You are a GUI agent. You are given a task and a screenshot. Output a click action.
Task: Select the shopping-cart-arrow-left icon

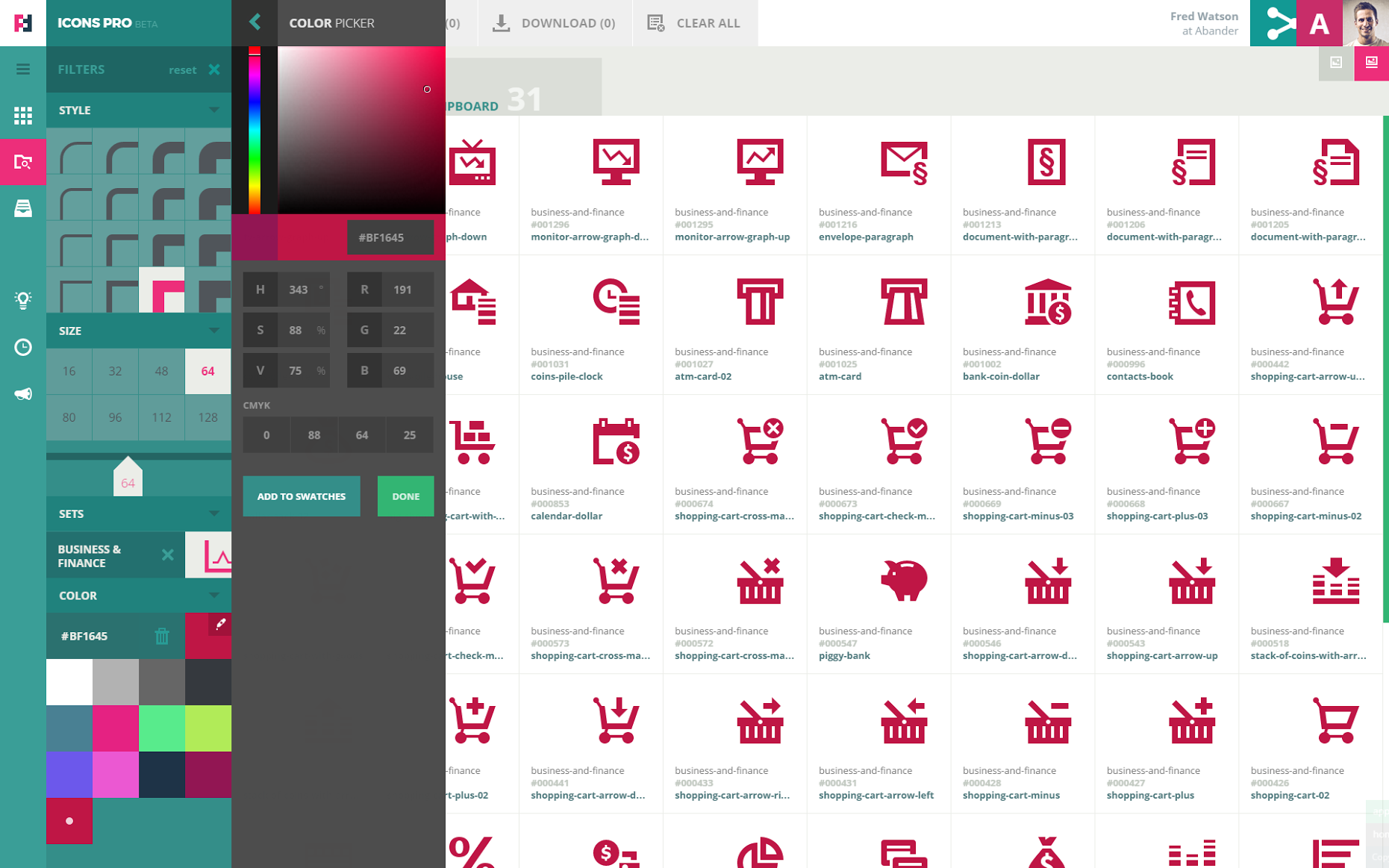tap(904, 720)
